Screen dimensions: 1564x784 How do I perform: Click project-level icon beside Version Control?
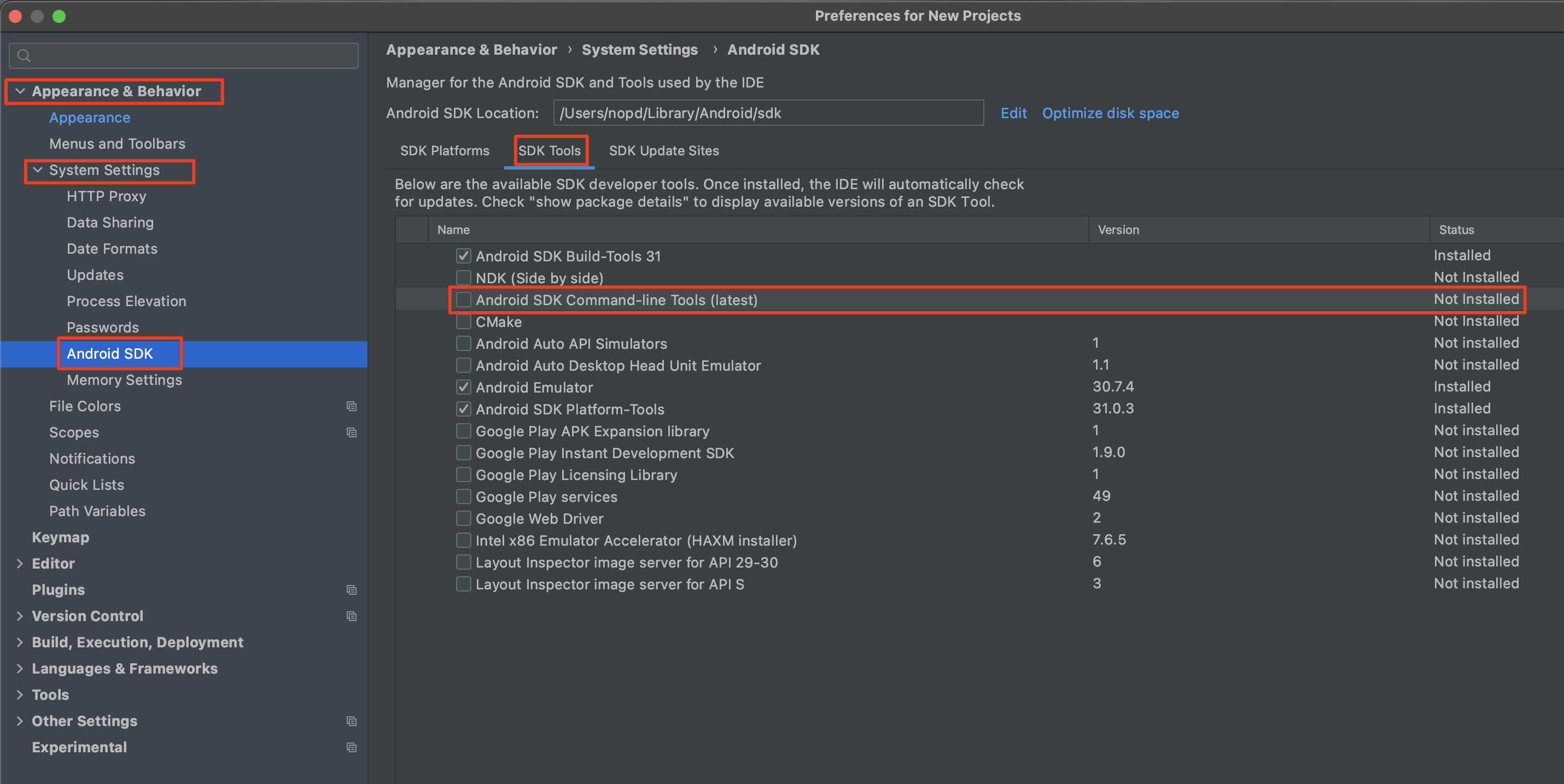coord(351,616)
